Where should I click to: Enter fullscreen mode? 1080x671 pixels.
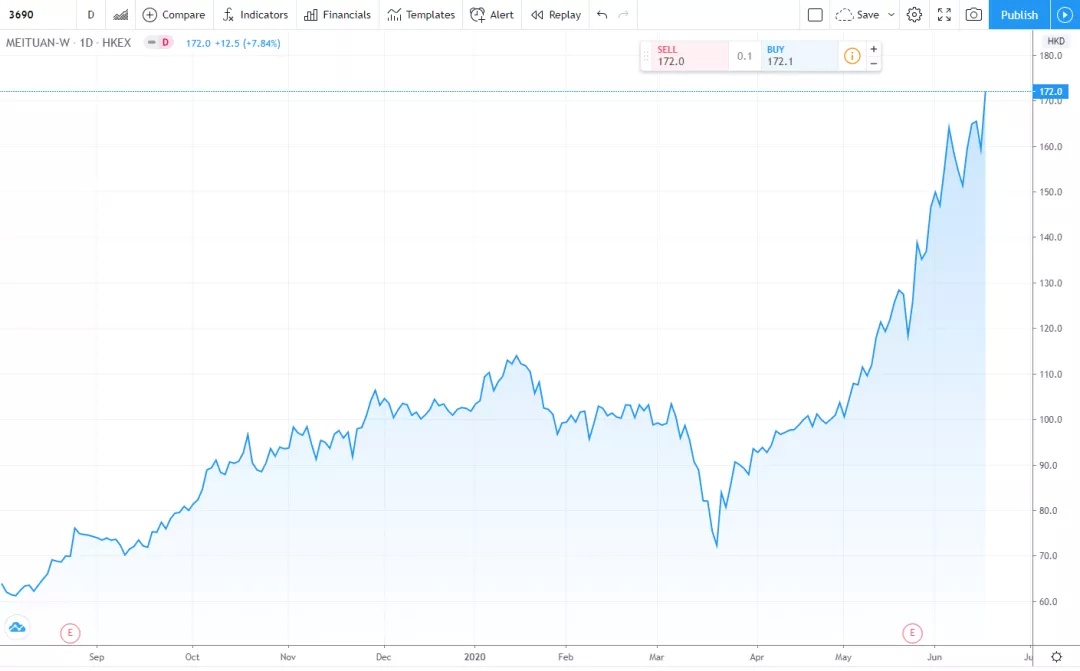coord(944,14)
